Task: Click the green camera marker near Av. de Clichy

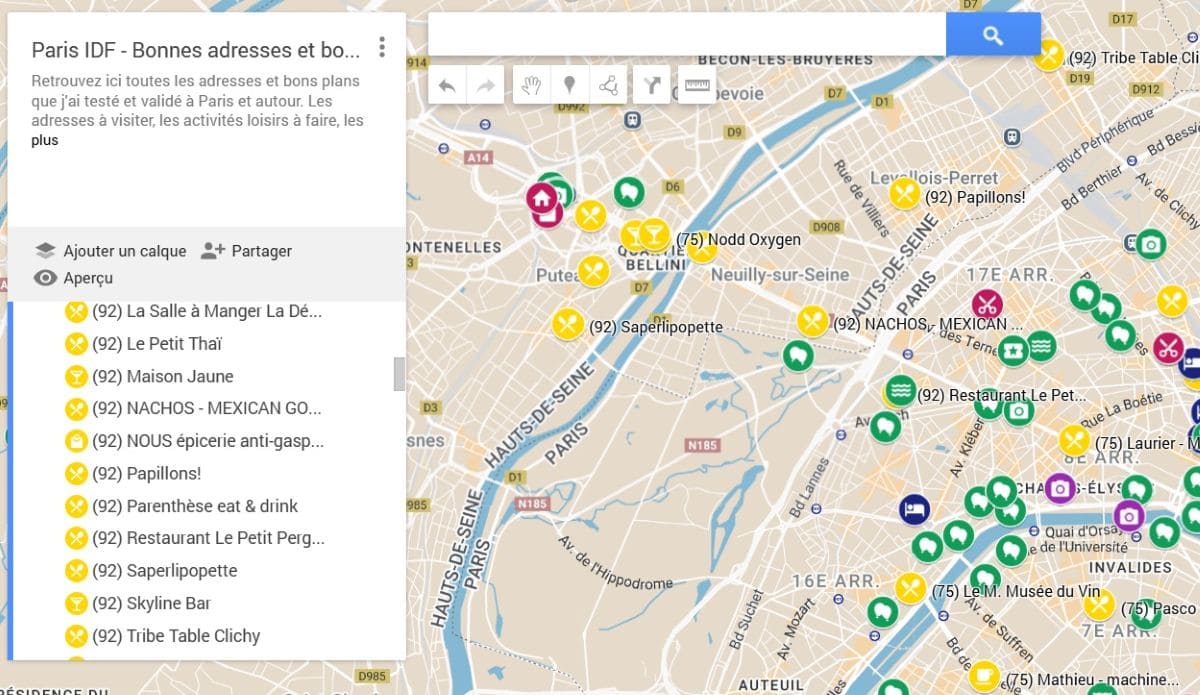Action: point(1150,243)
